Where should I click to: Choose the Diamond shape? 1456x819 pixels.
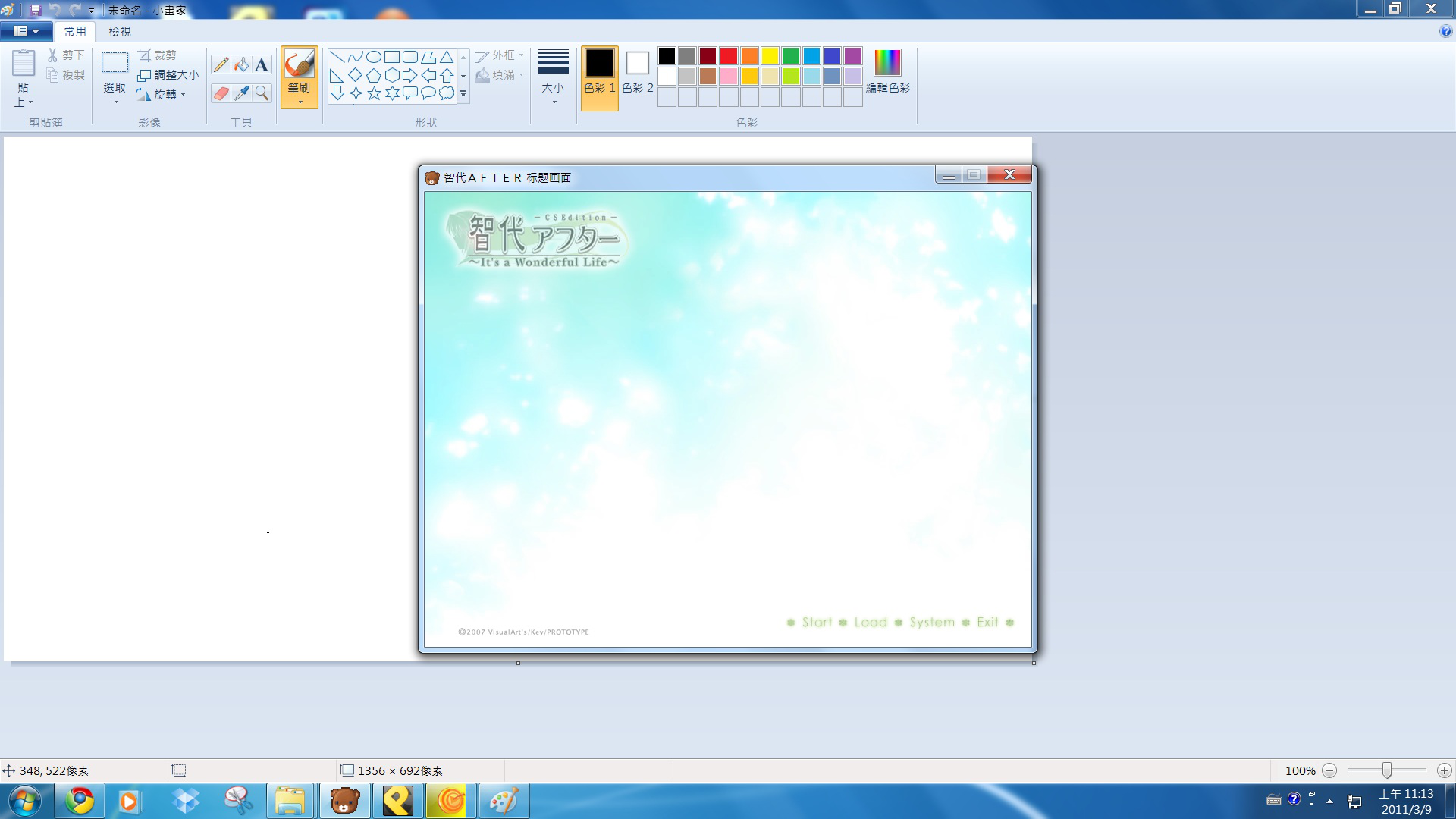(356, 75)
